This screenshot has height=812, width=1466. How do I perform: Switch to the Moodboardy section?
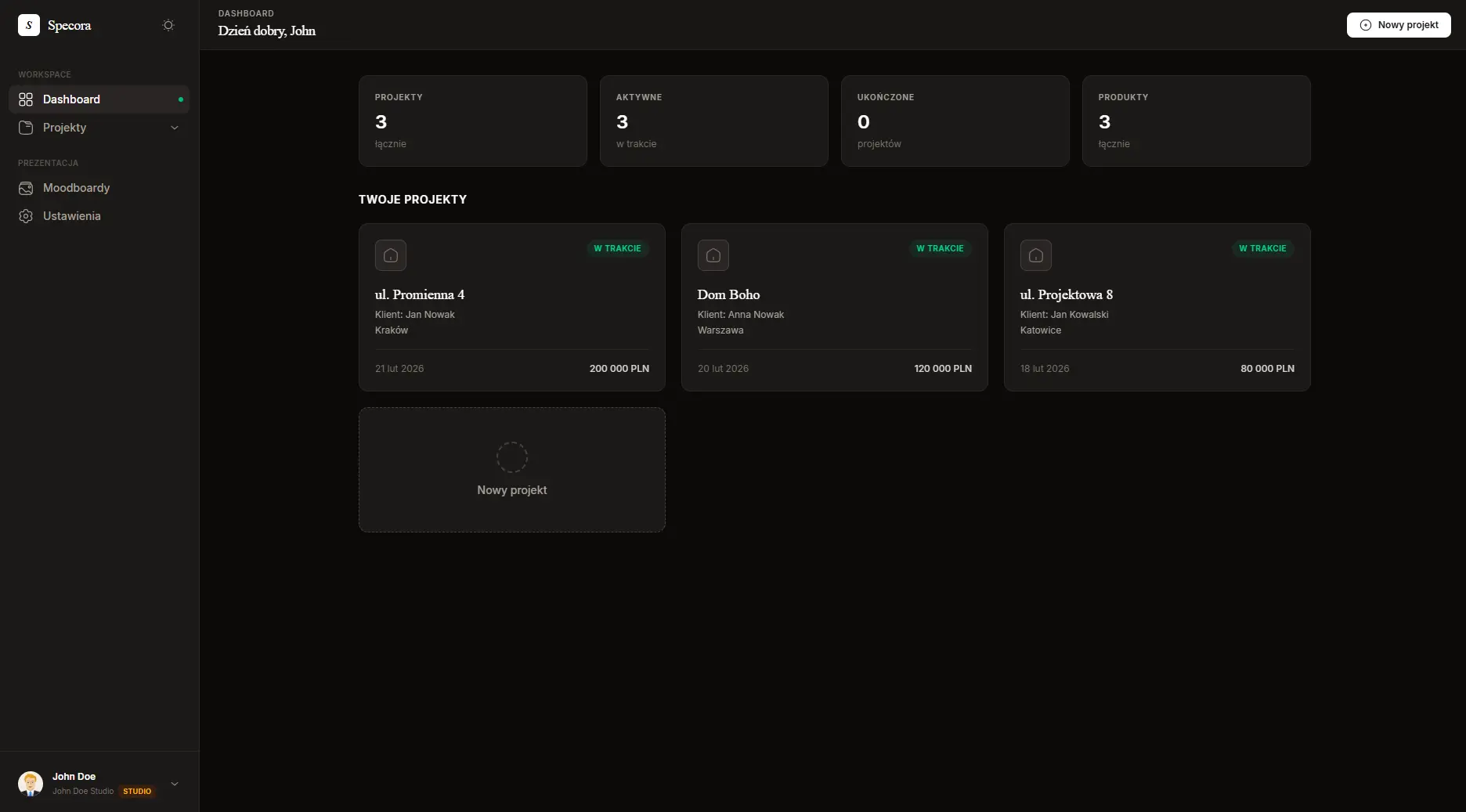[76, 188]
